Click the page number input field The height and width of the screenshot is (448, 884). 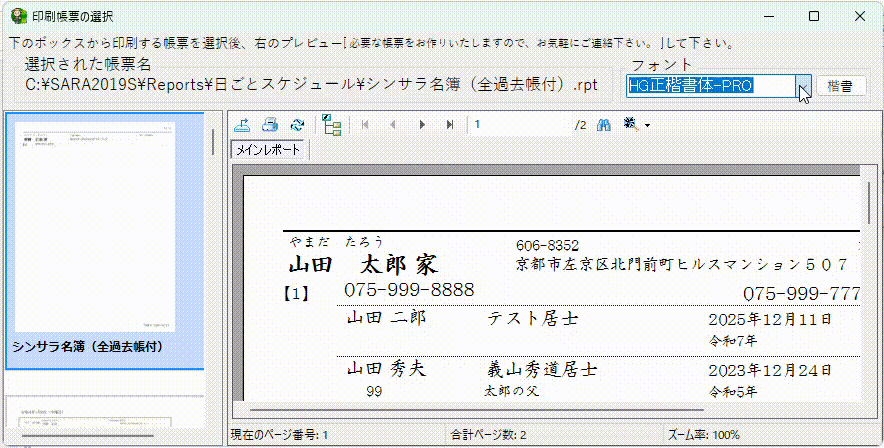click(x=520, y=125)
